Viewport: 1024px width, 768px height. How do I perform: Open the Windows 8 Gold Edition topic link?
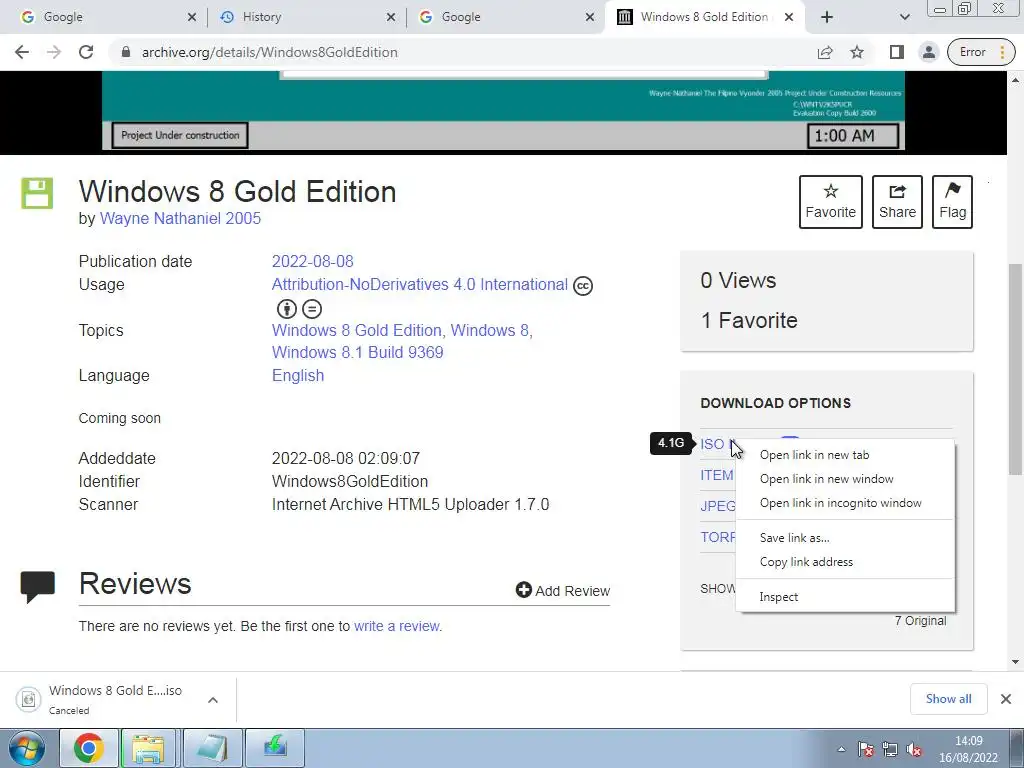point(356,330)
